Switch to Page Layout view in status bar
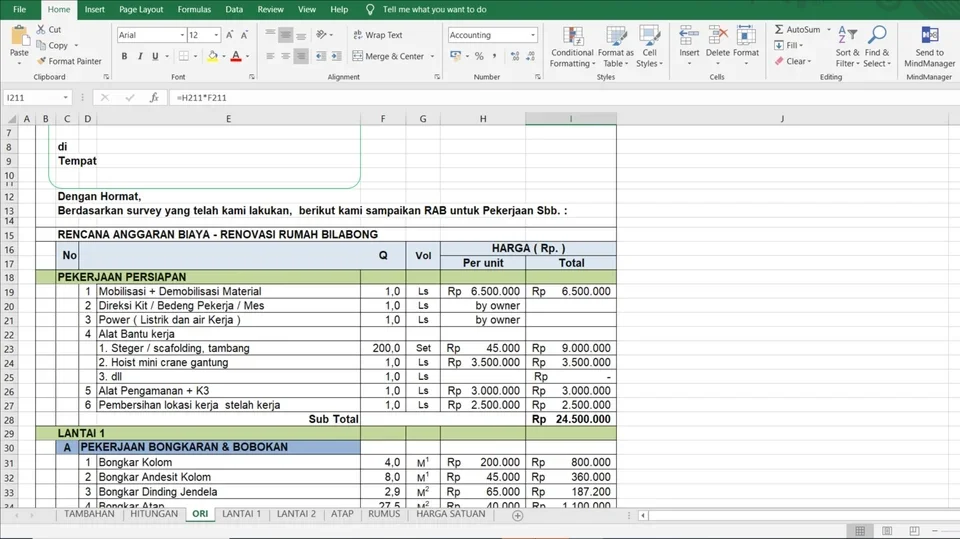The height and width of the screenshot is (539, 960). [x=887, y=530]
